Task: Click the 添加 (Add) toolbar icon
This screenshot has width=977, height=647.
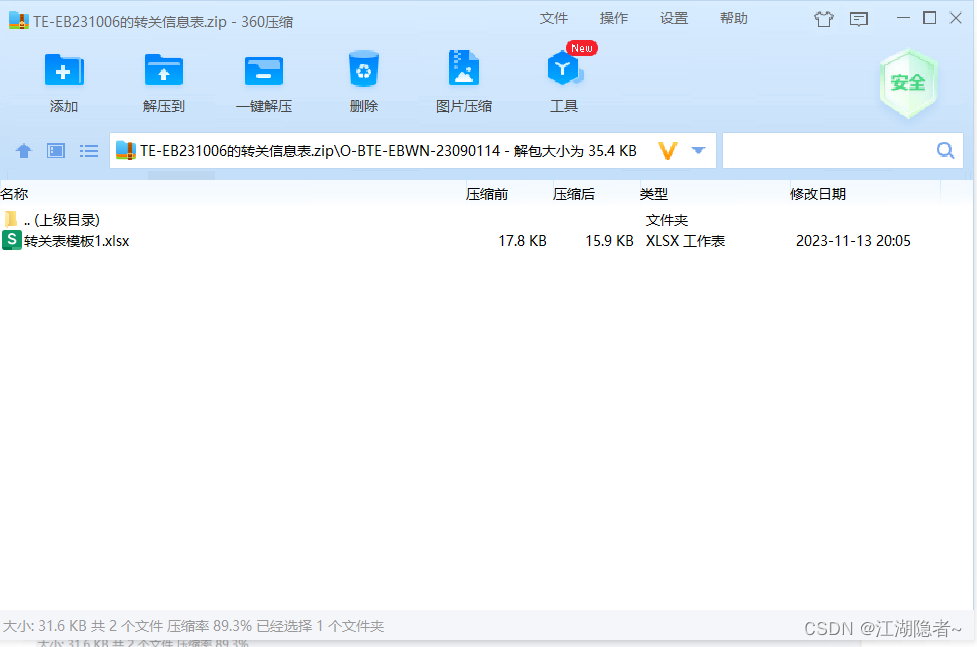Action: [x=64, y=70]
